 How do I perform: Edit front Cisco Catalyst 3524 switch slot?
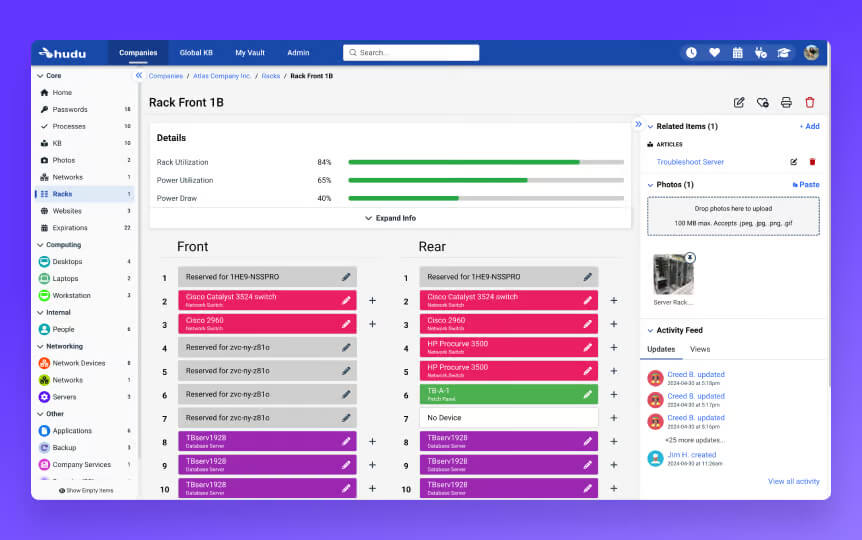(x=346, y=300)
